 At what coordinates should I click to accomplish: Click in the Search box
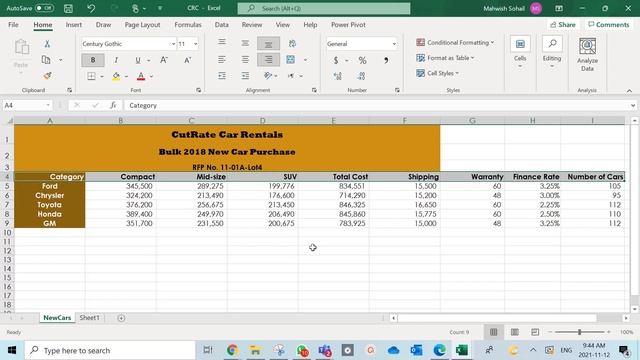324,8
